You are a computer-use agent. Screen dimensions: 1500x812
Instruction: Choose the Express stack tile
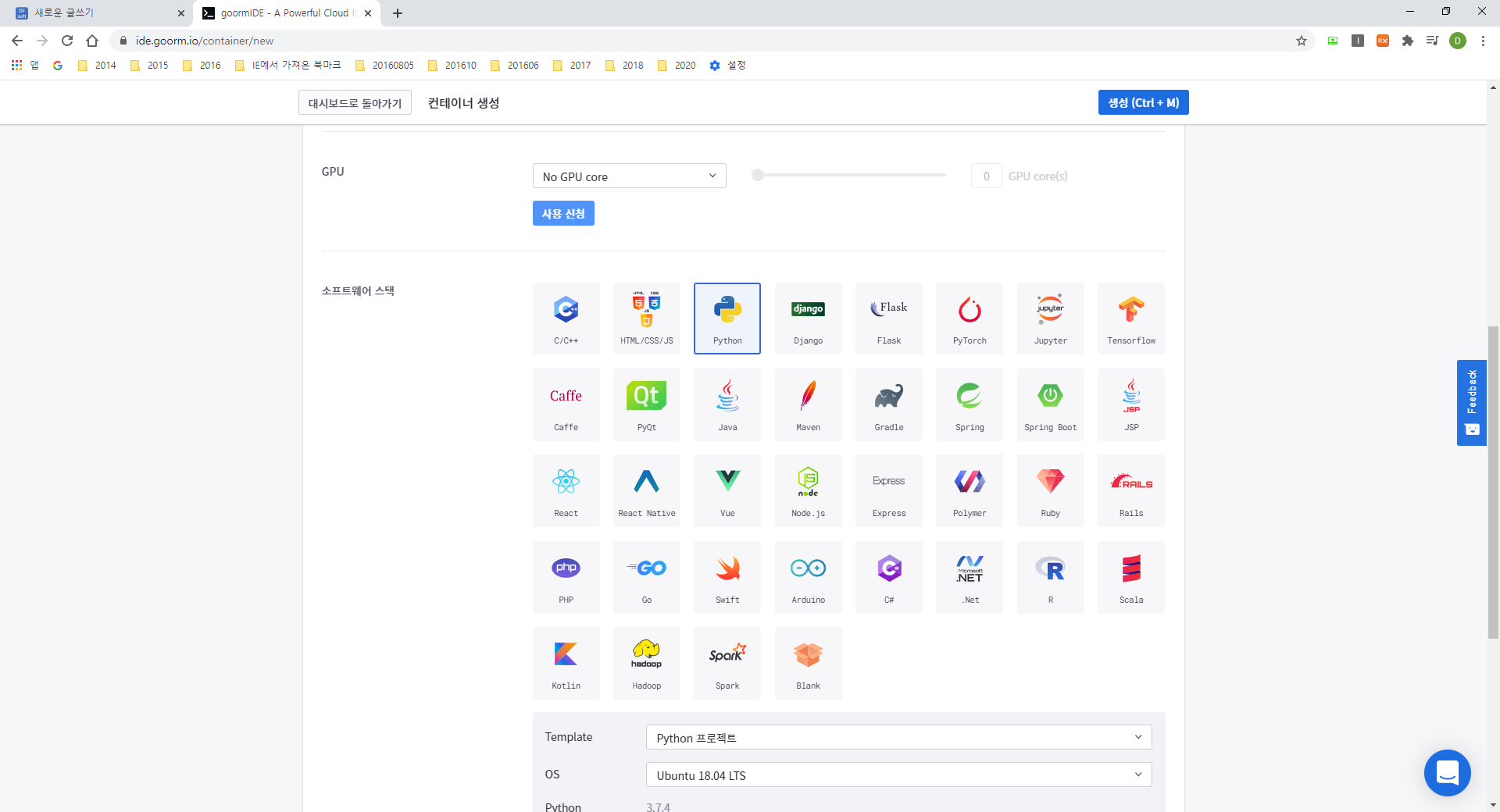(x=889, y=491)
